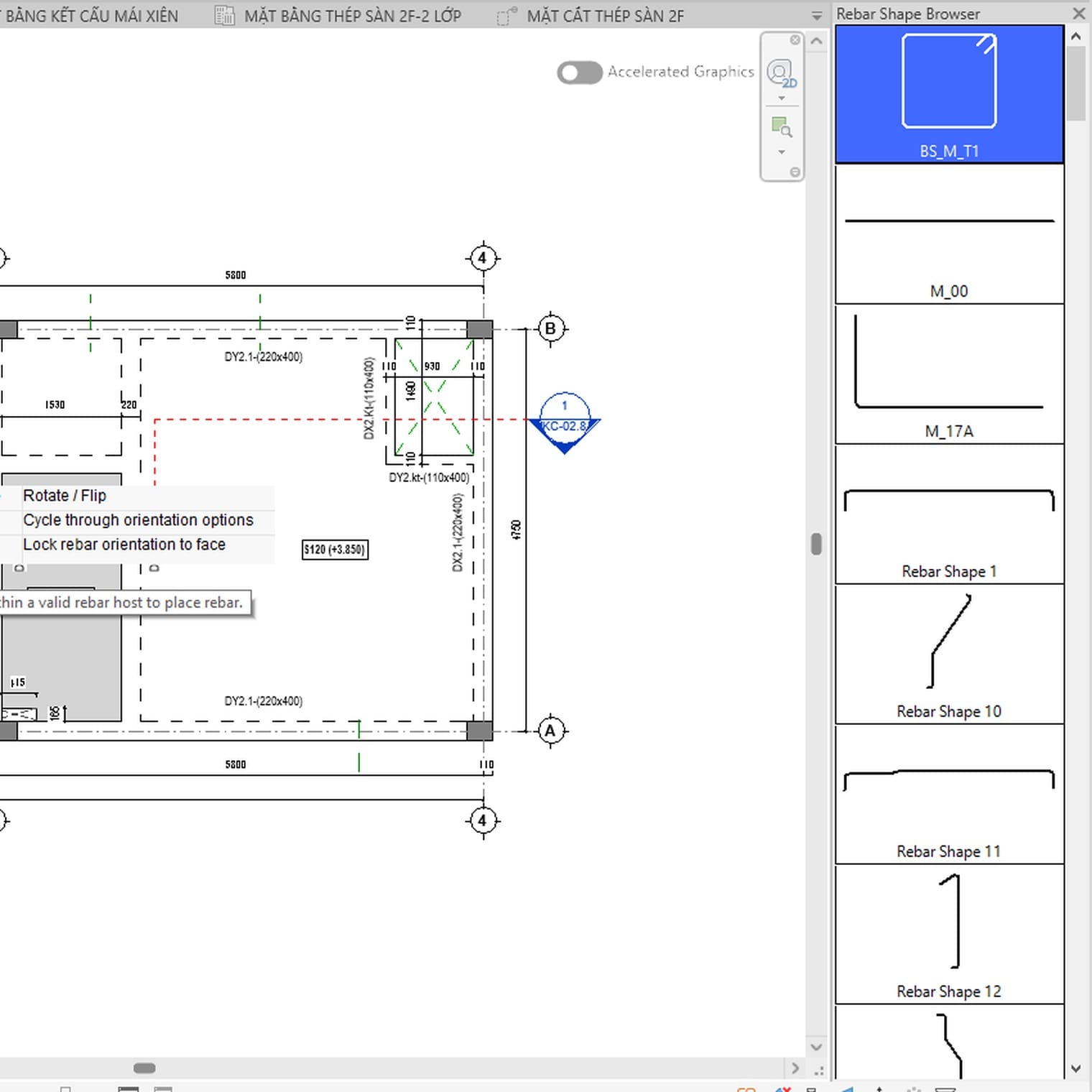Click drawing view horizontal scrollbar thumb
The height and width of the screenshot is (1092, 1092).
144,1068
